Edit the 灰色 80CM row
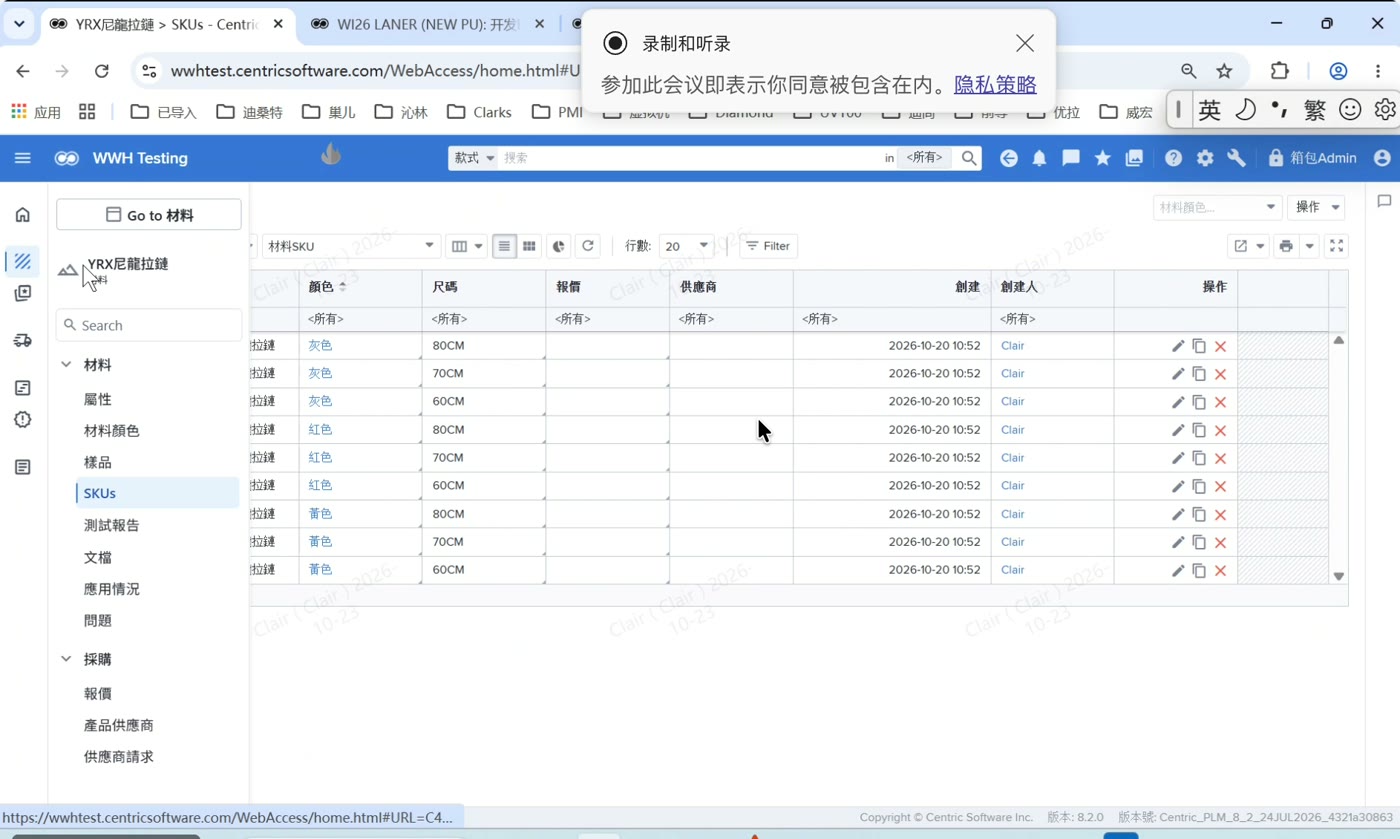The width and height of the screenshot is (1400, 839). pos(1178,346)
